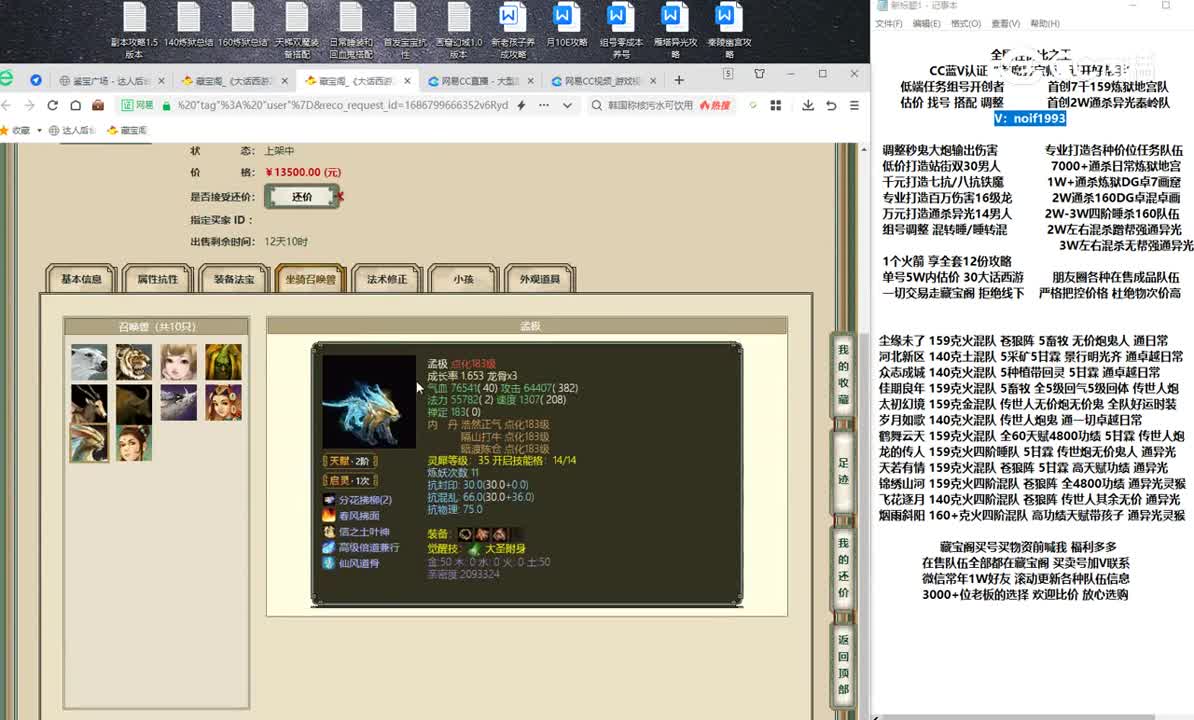Switch to the 网易CC直播 browser tab
Screen dimensions: 1194x720
pyautogui.click(x=480, y=81)
